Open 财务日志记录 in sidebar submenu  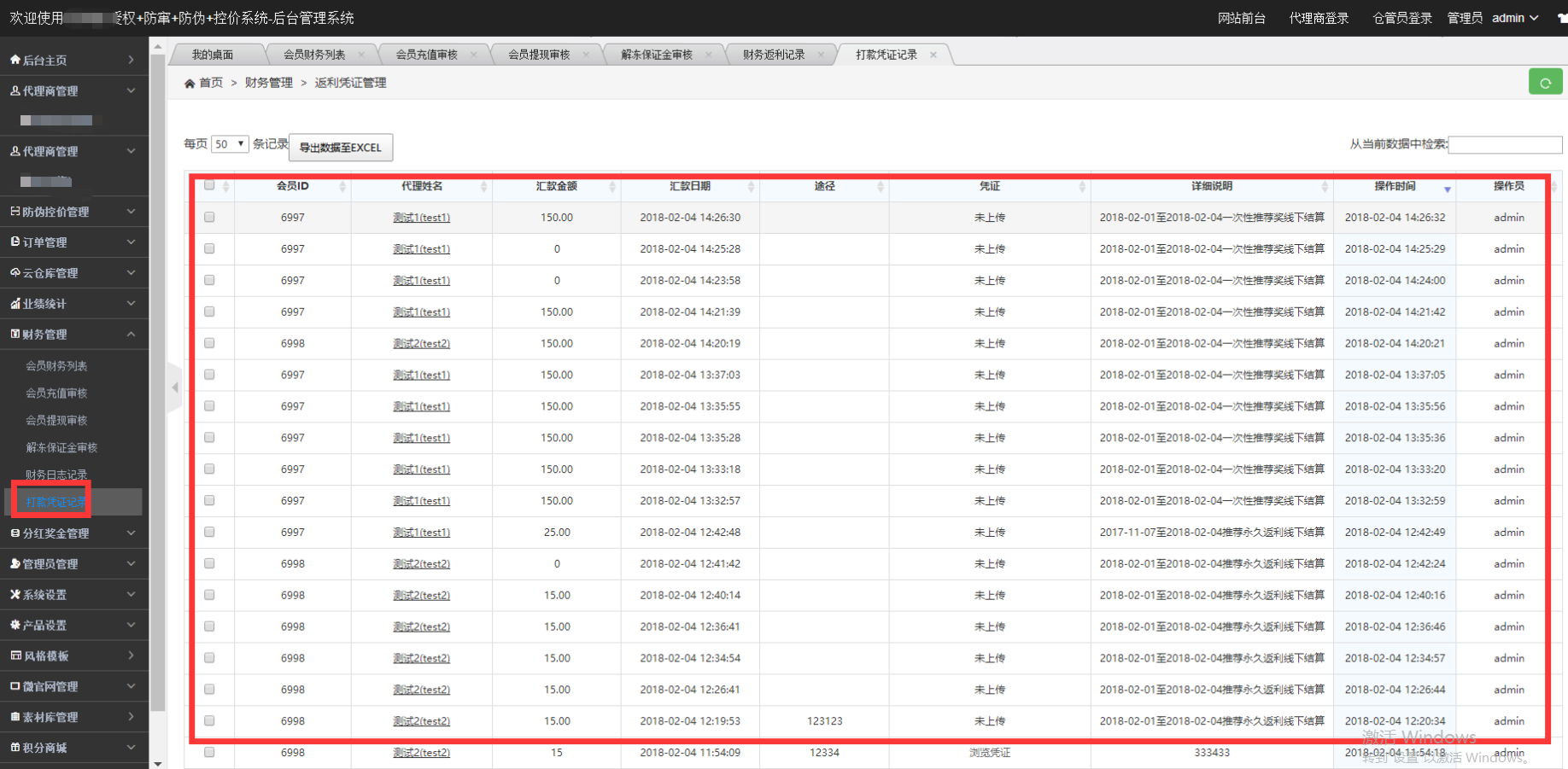click(56, 475)
